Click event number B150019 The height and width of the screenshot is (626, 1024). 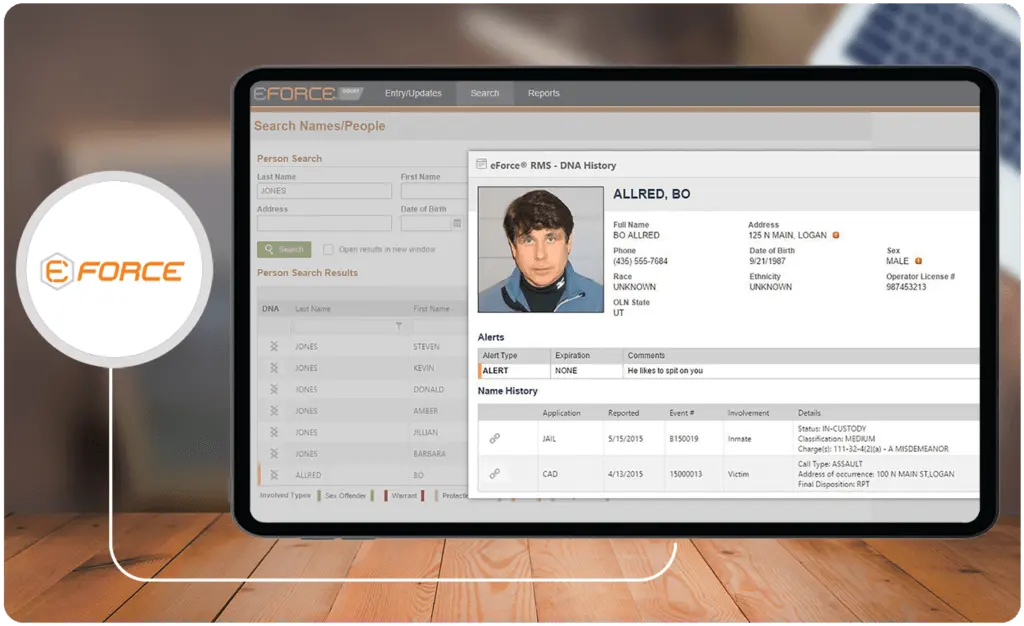point(683,439)
